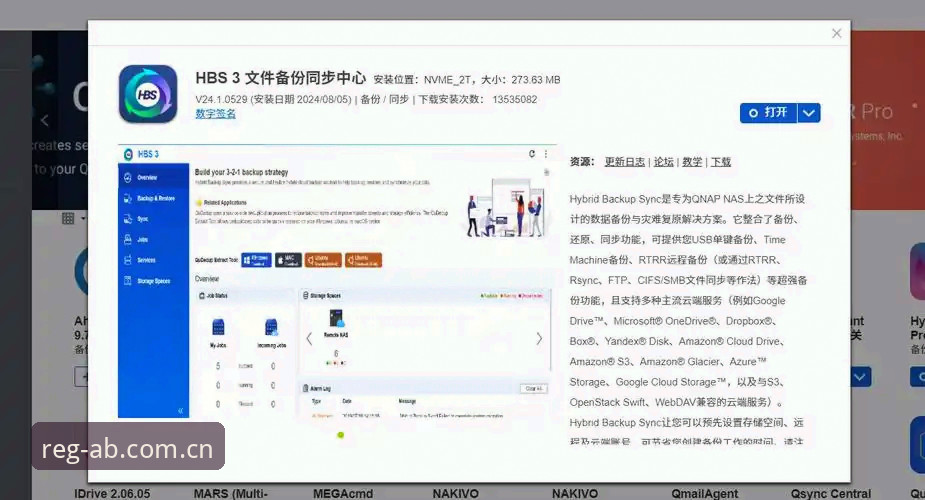Expand the dropdown arrow beside 打开
The height and width of the screenshot is (500, 925).
809,113
